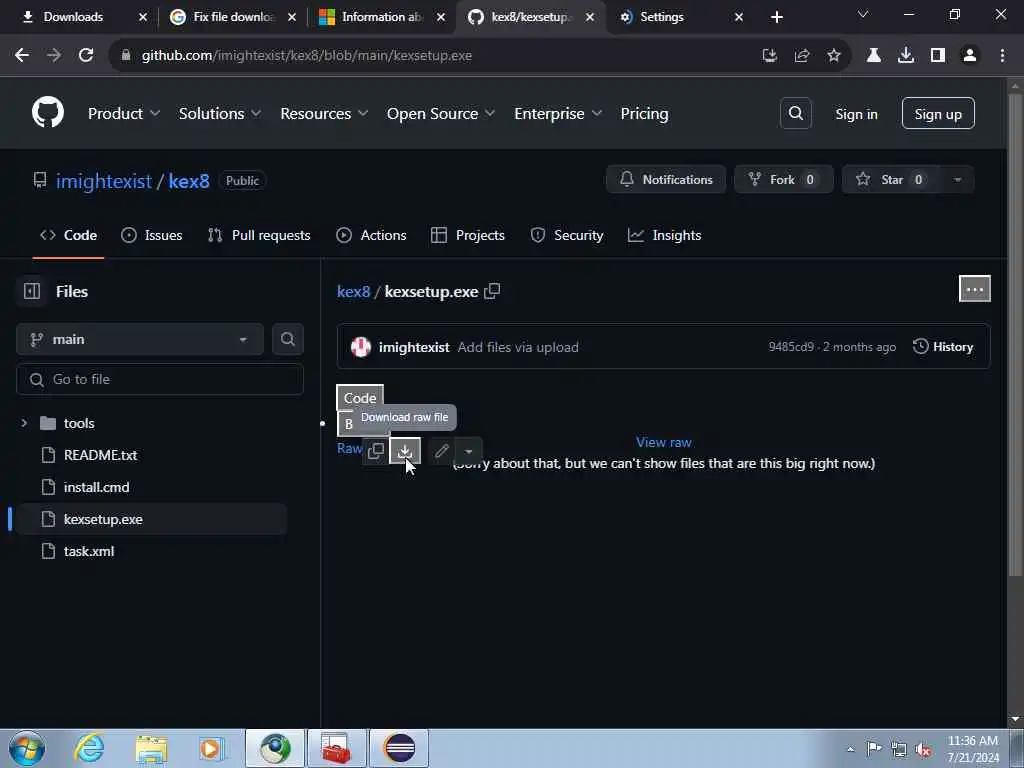Open the Security repository tab
This screenshot has height=768, width=1024.
point(566,235)
